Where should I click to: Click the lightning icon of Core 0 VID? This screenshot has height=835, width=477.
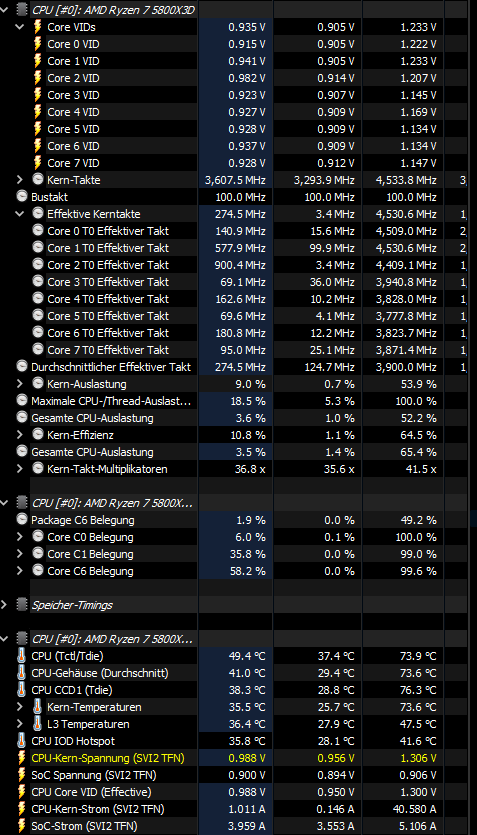coord(37,44)
